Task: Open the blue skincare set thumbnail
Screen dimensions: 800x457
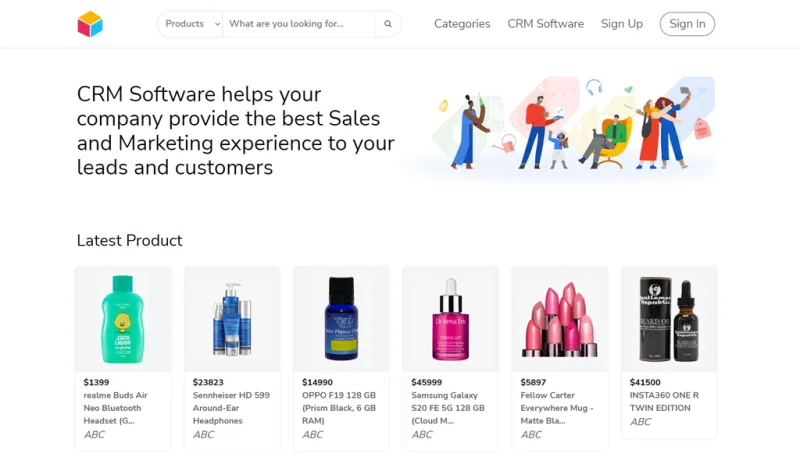Action: point(232,319)
